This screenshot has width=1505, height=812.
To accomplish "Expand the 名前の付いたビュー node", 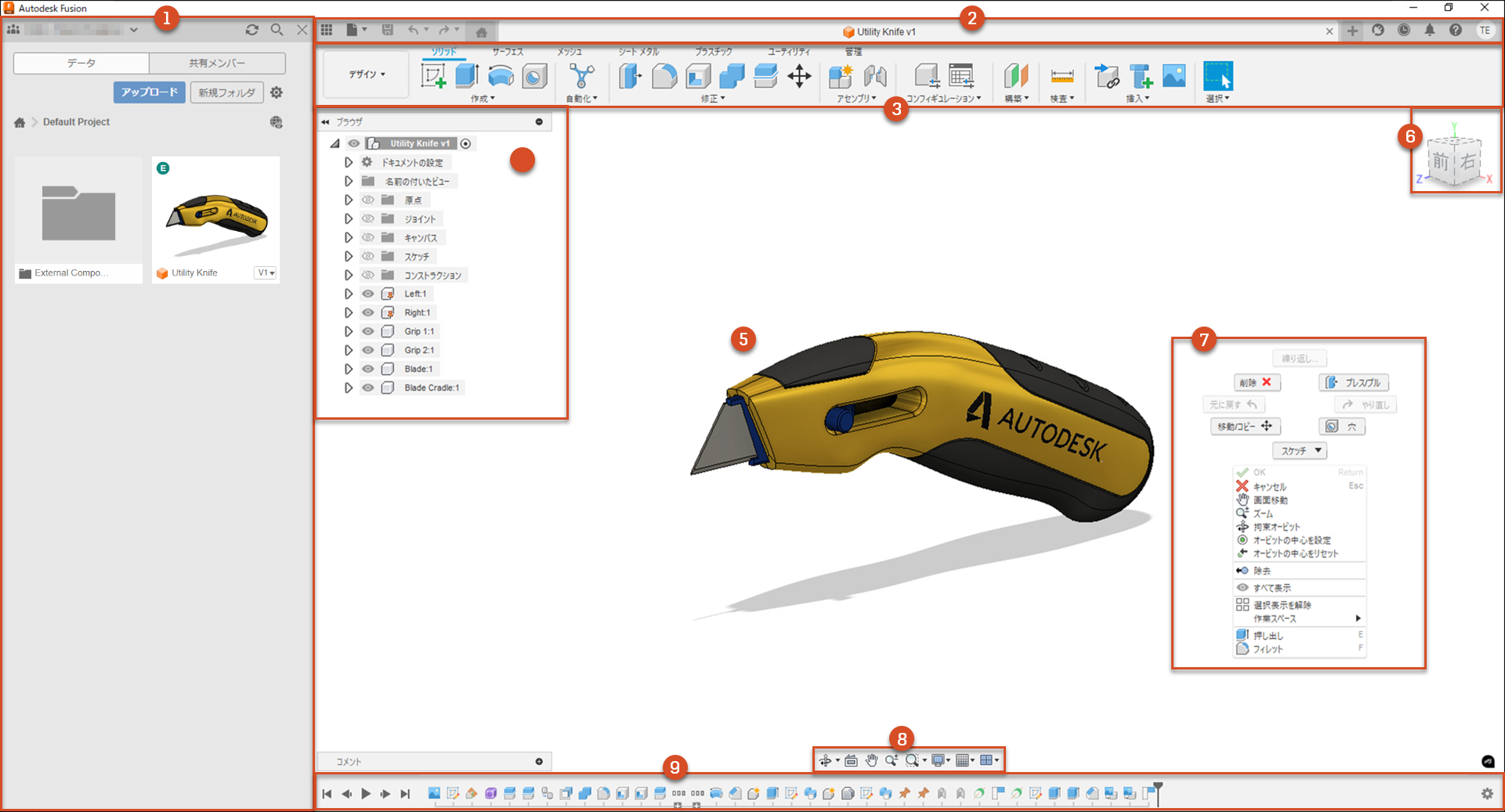I will (349, 181).
